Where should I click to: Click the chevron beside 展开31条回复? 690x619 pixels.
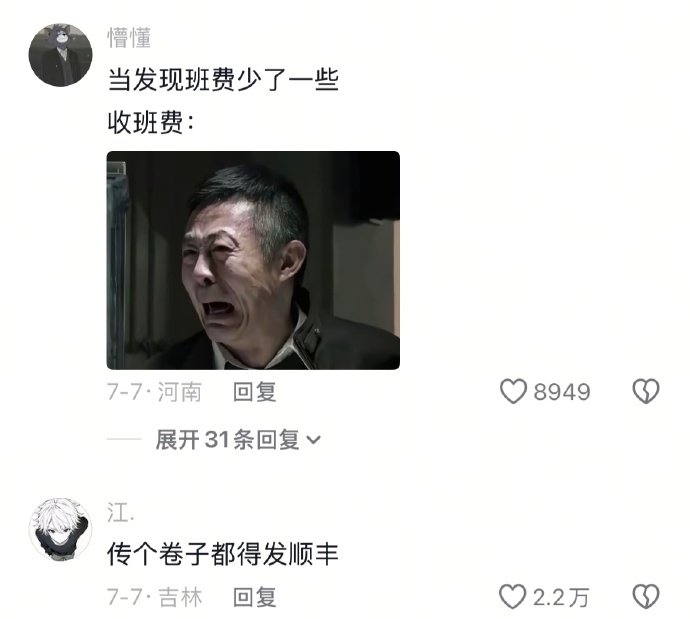(313, 440)
